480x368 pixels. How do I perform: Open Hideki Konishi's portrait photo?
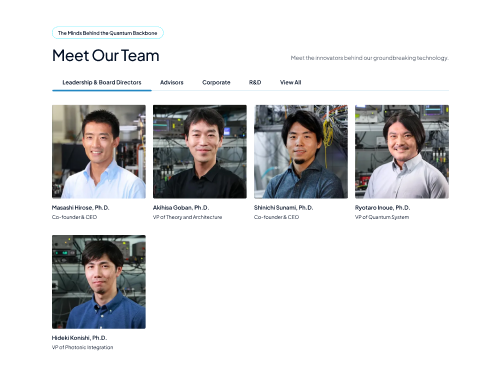[x=99, y=282]
